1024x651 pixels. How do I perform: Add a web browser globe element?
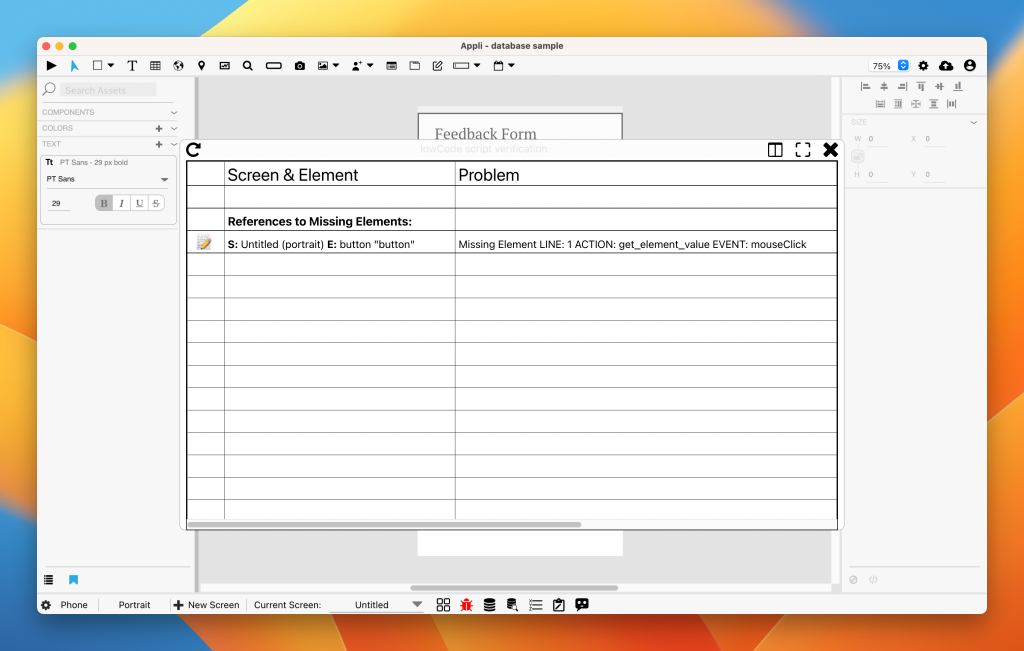coord(178,65)
